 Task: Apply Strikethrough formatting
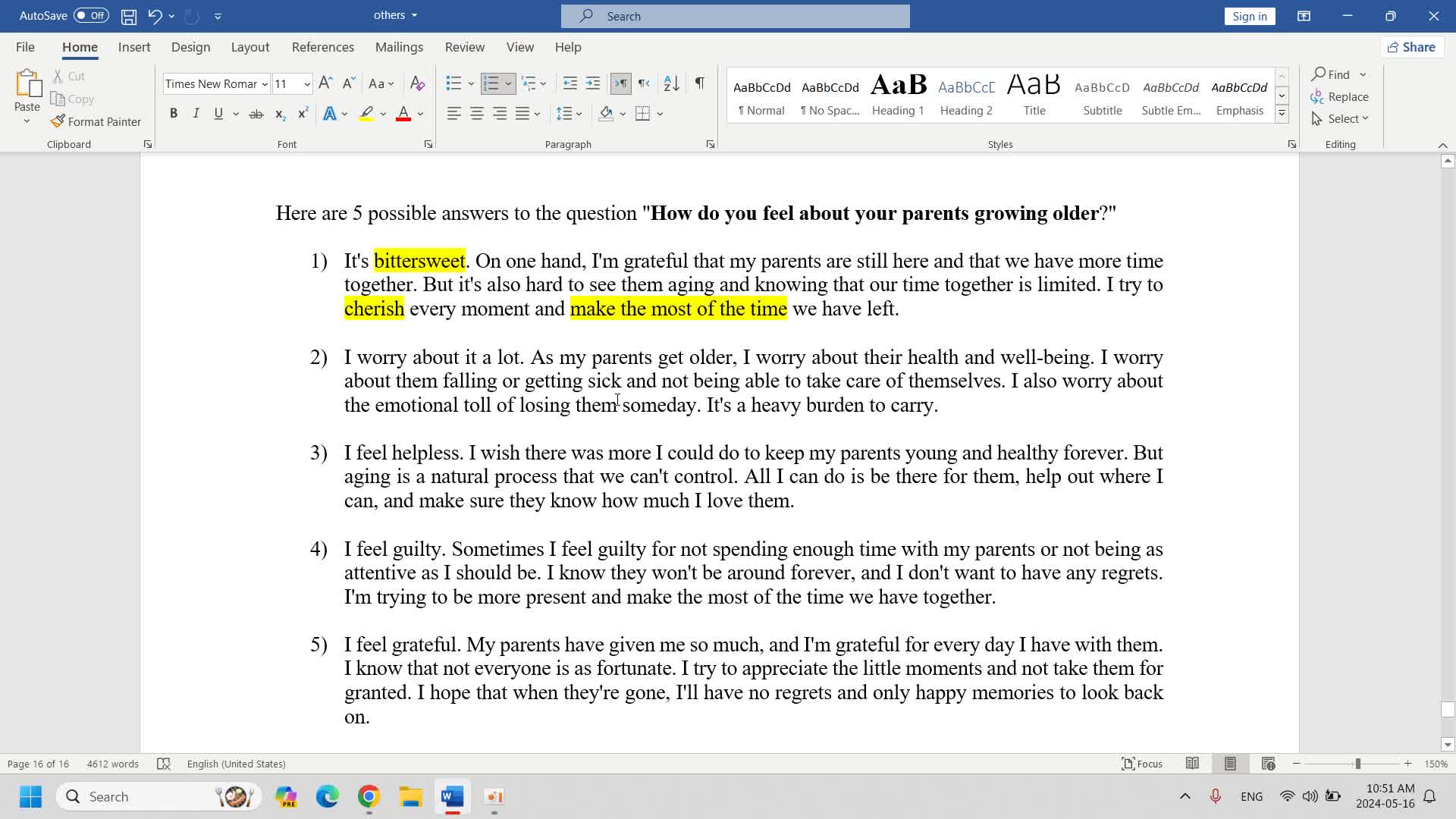pyautogui.click(x=256, y=114)
